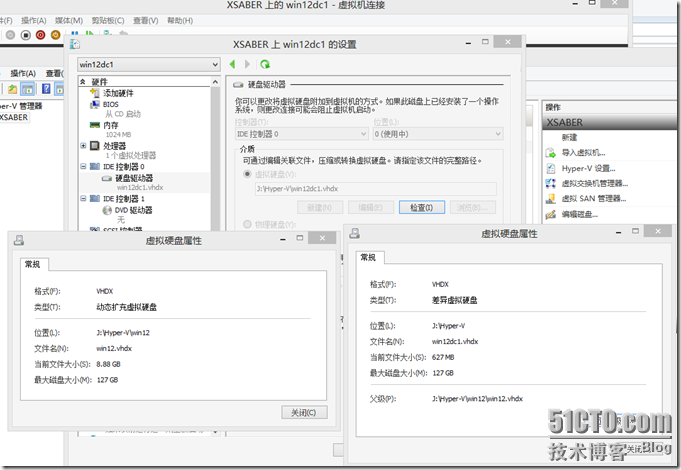Open the IDE 控制器 0 controller dropdown
Viewport: 681px width, 470px height.
pyautogui.click(x=302, y=134)
